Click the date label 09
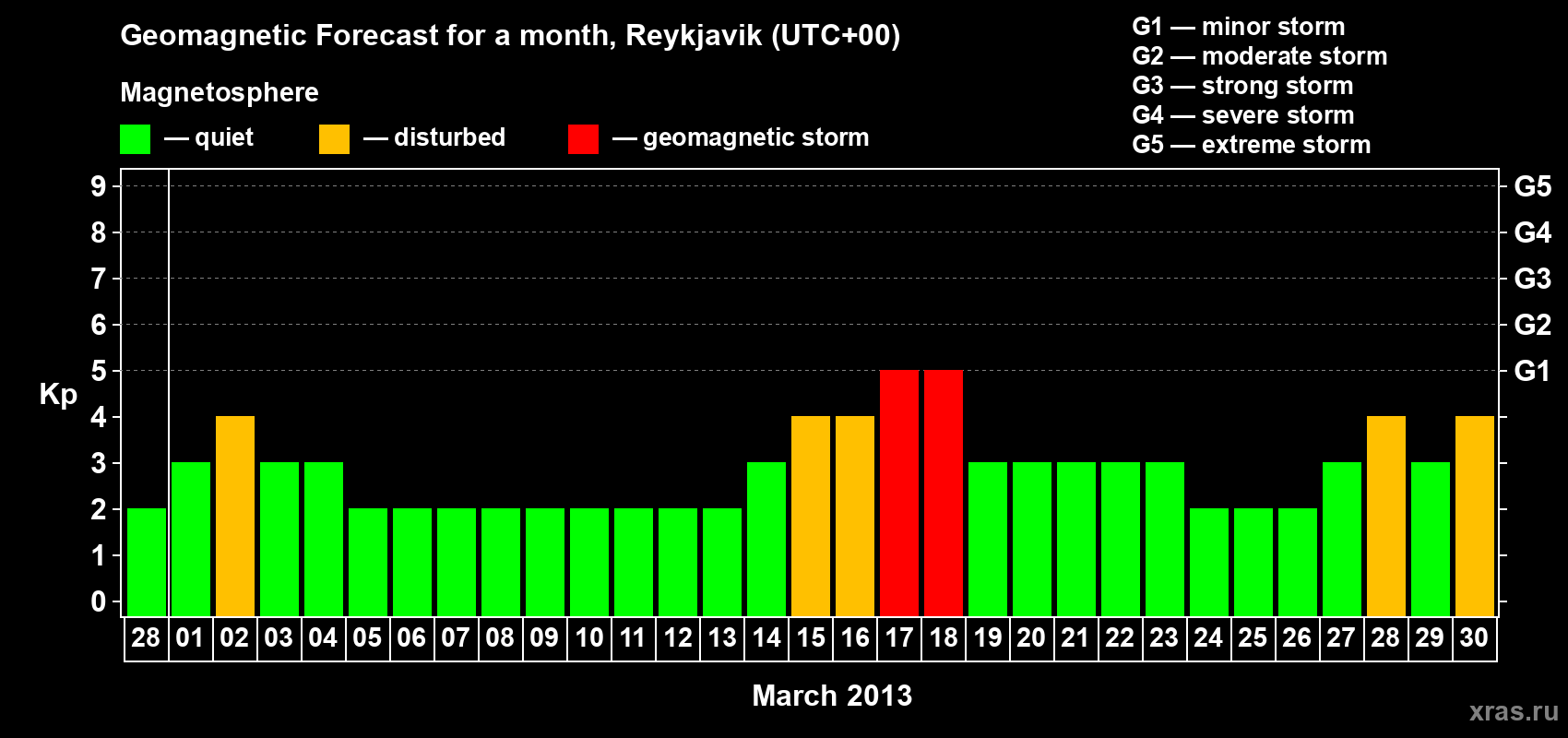1568x738 pixels. pyautogui.click(x=544, y=638)
